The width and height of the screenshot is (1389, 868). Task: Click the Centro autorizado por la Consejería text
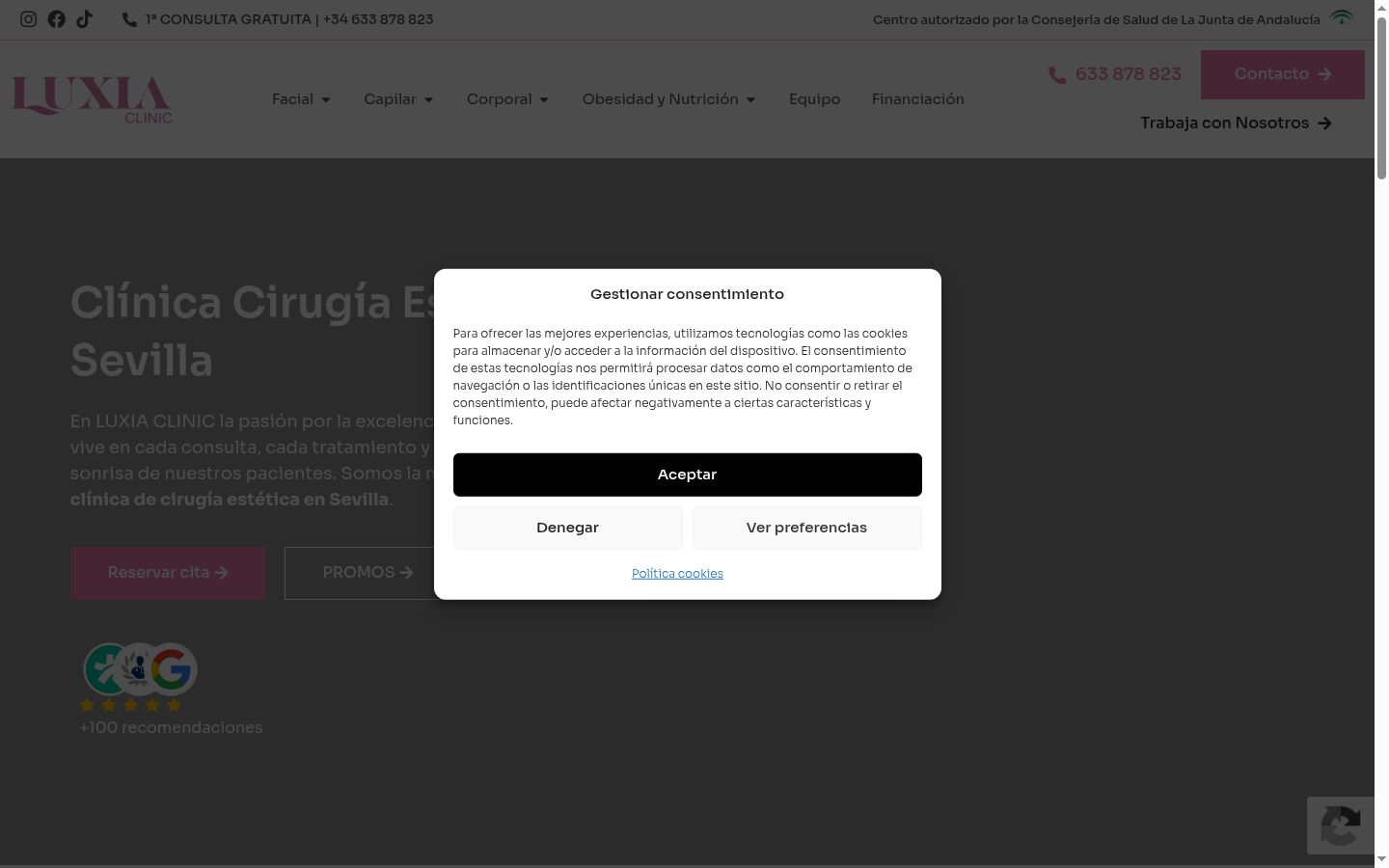click(1097, 19)
